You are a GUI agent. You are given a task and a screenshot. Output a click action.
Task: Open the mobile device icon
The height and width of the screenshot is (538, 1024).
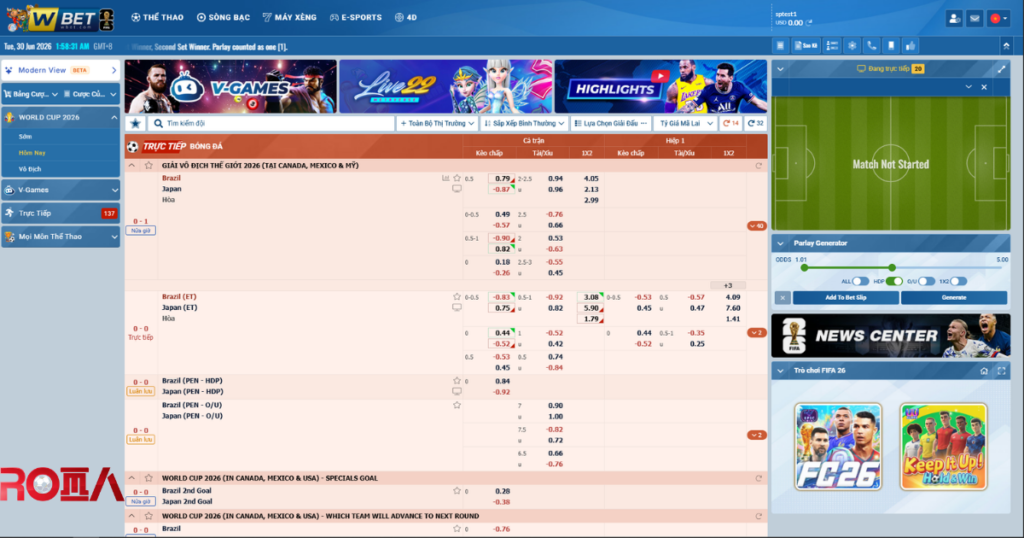[x=891, y=46]
